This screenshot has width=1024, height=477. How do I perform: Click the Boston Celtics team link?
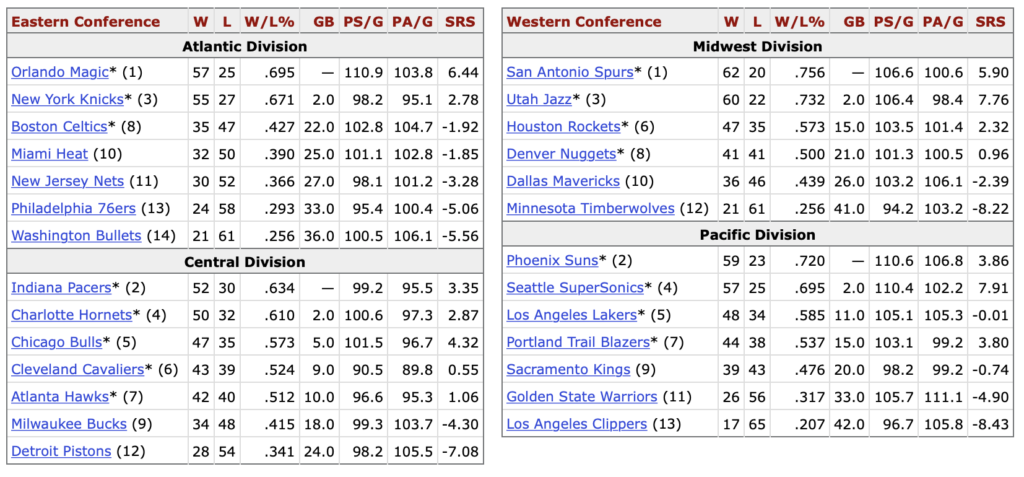(x=59, y=126)
